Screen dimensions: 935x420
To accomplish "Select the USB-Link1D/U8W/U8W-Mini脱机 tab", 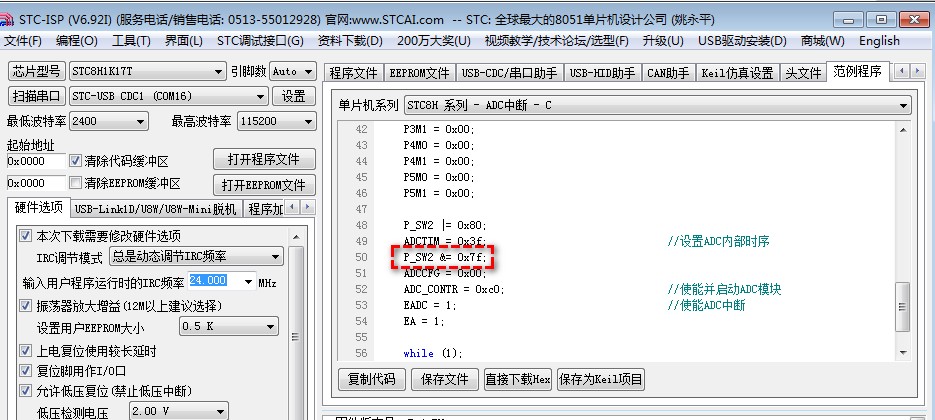I will (x=156, y=209).
